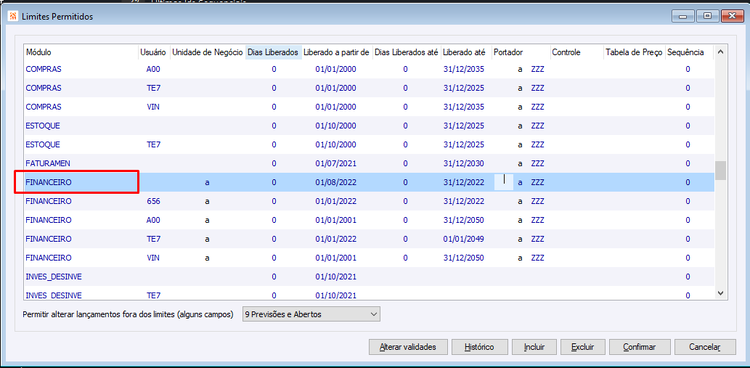Click the scrollbar down arrow
The image size is (750, 368).
pos(720,292)
